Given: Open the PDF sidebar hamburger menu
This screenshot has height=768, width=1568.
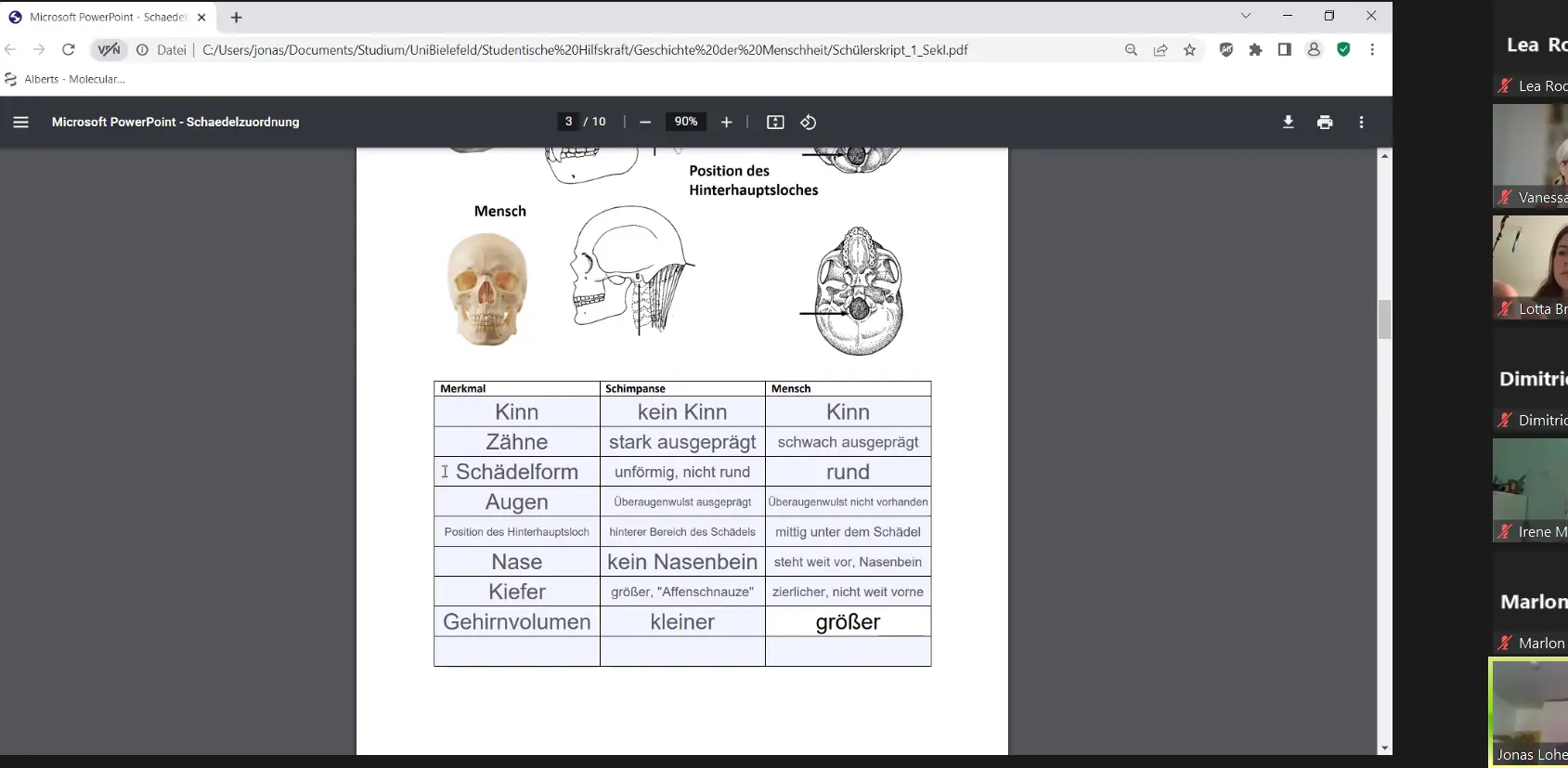Looking at the screenshot, I should [20, 122].
